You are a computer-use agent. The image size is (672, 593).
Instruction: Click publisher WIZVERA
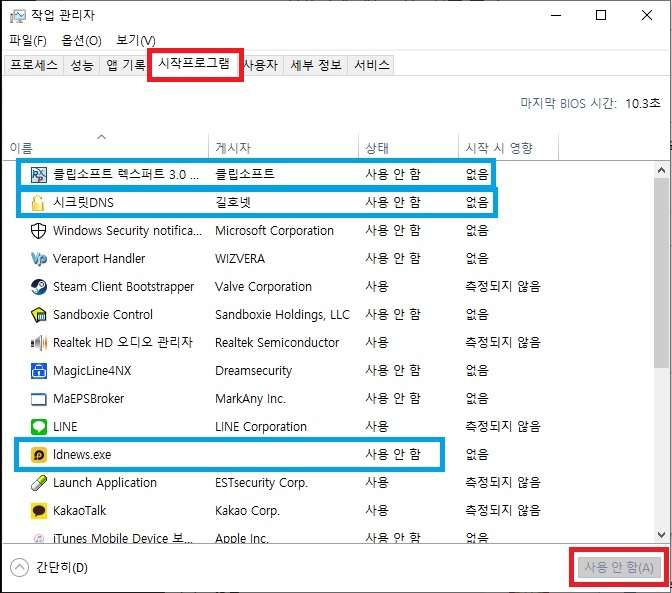pyautogui.click(x=240, y=259)
